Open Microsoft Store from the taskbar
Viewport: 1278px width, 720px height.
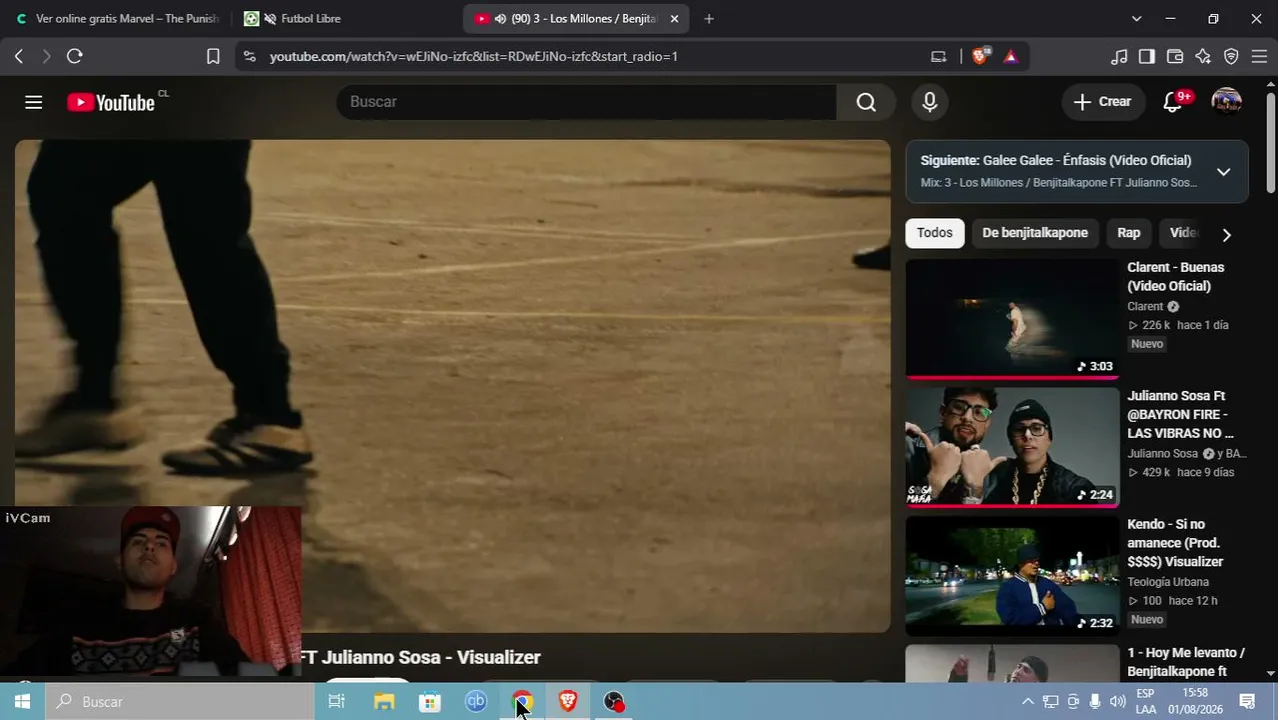430,701
